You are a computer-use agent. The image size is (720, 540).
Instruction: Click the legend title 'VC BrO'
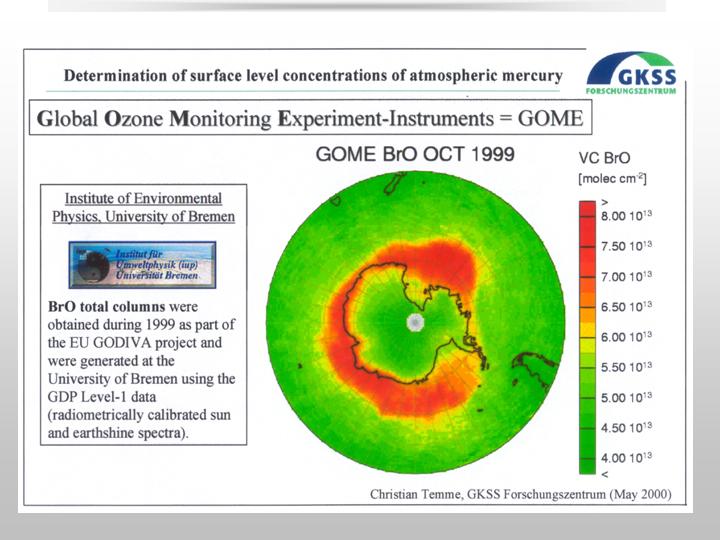point(604,158)
